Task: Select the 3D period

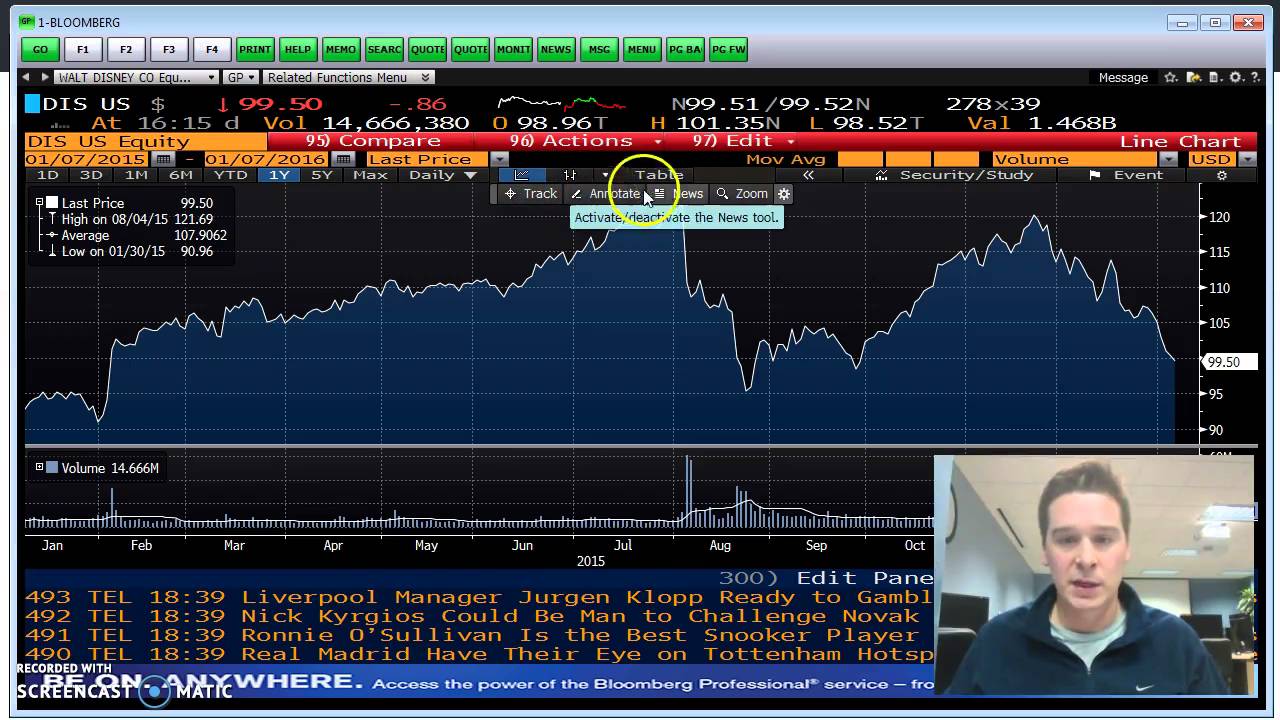Action: (x=91, y=175)
